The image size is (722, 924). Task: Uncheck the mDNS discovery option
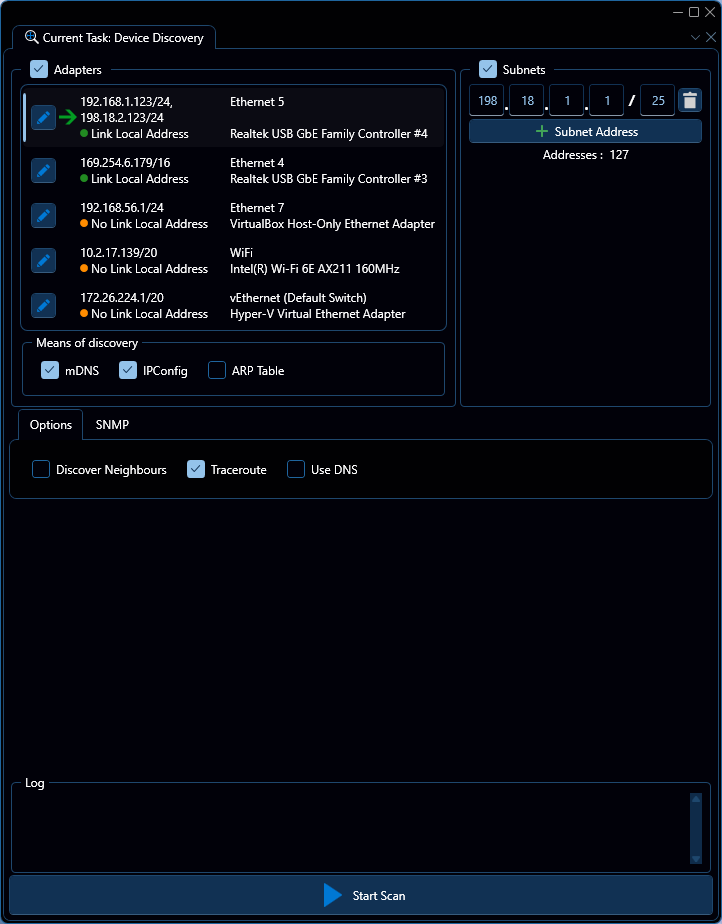(x=50, y=371)
